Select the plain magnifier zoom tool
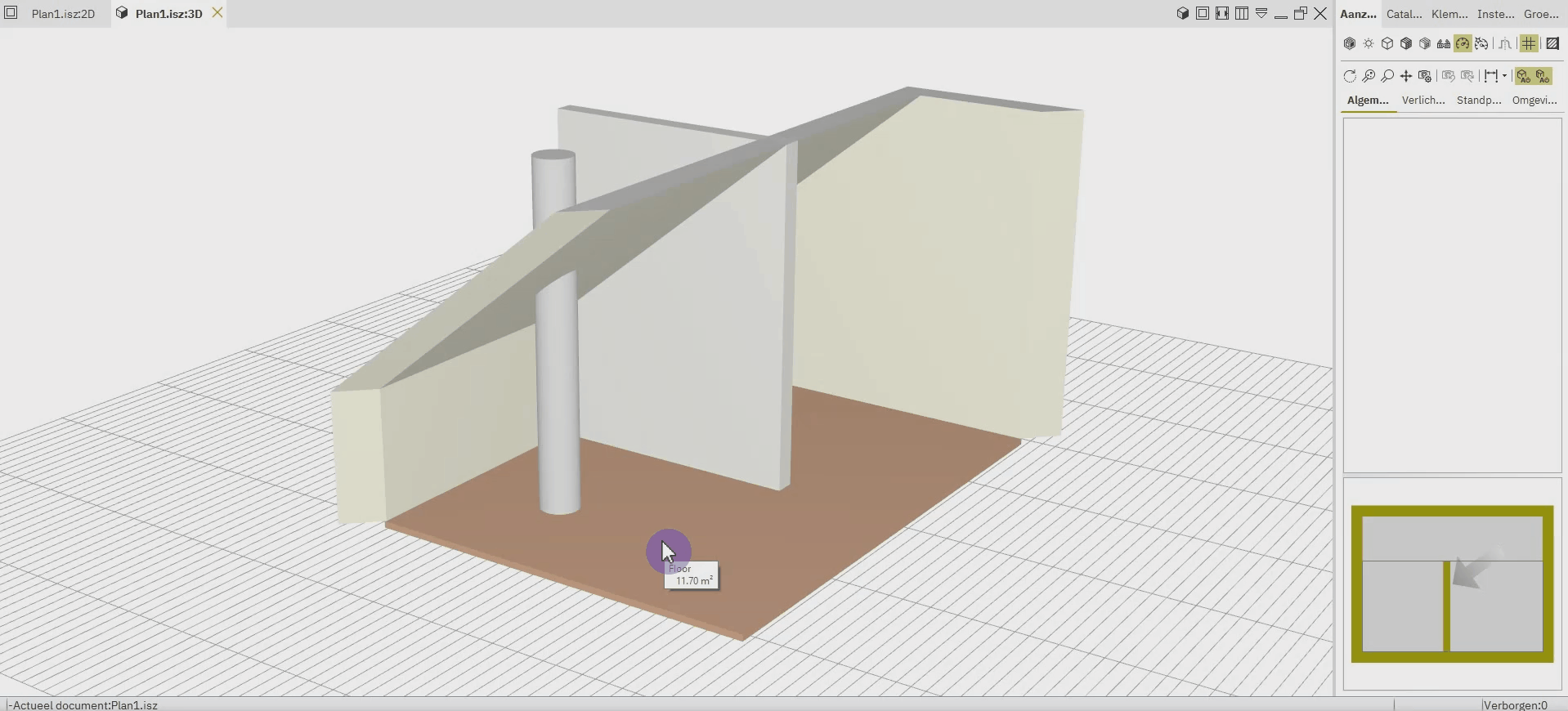1568x711 pixels. (1387, 76)
